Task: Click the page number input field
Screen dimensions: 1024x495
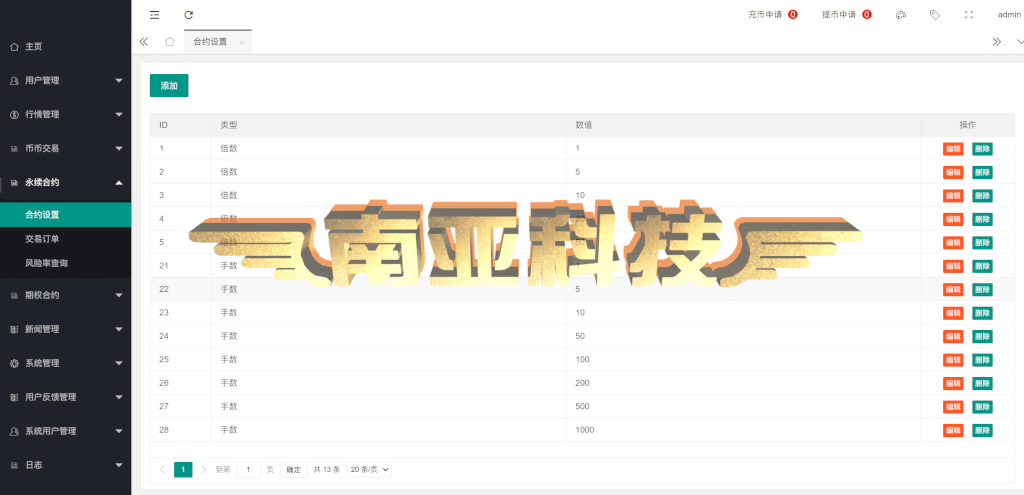Action: pos(248,470)
